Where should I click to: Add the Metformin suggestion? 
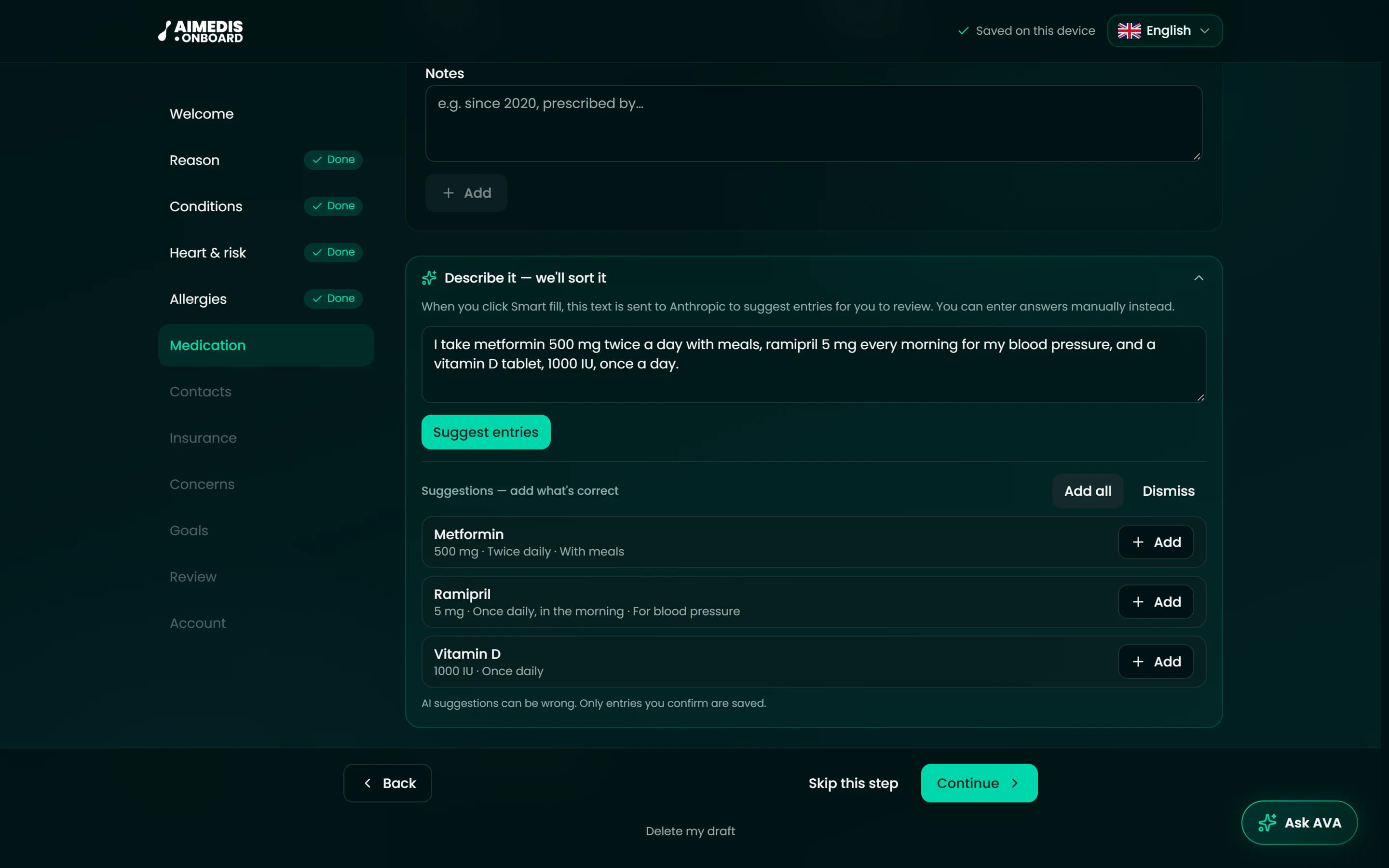[x=1156, y=542]
